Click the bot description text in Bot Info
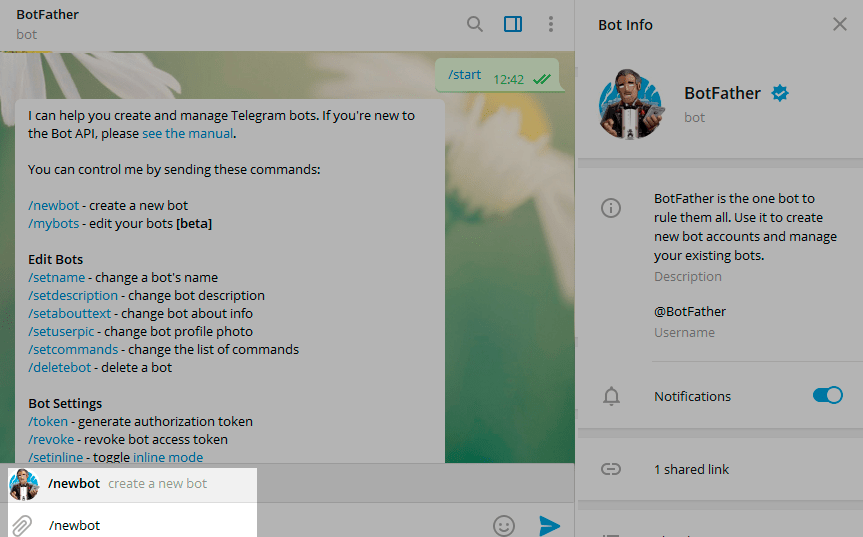 745,227
